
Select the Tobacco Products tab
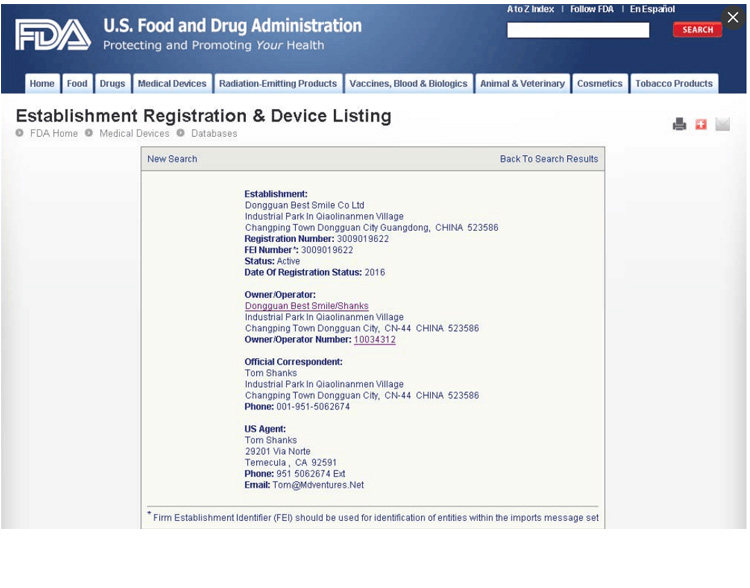[x=674, y=84]
